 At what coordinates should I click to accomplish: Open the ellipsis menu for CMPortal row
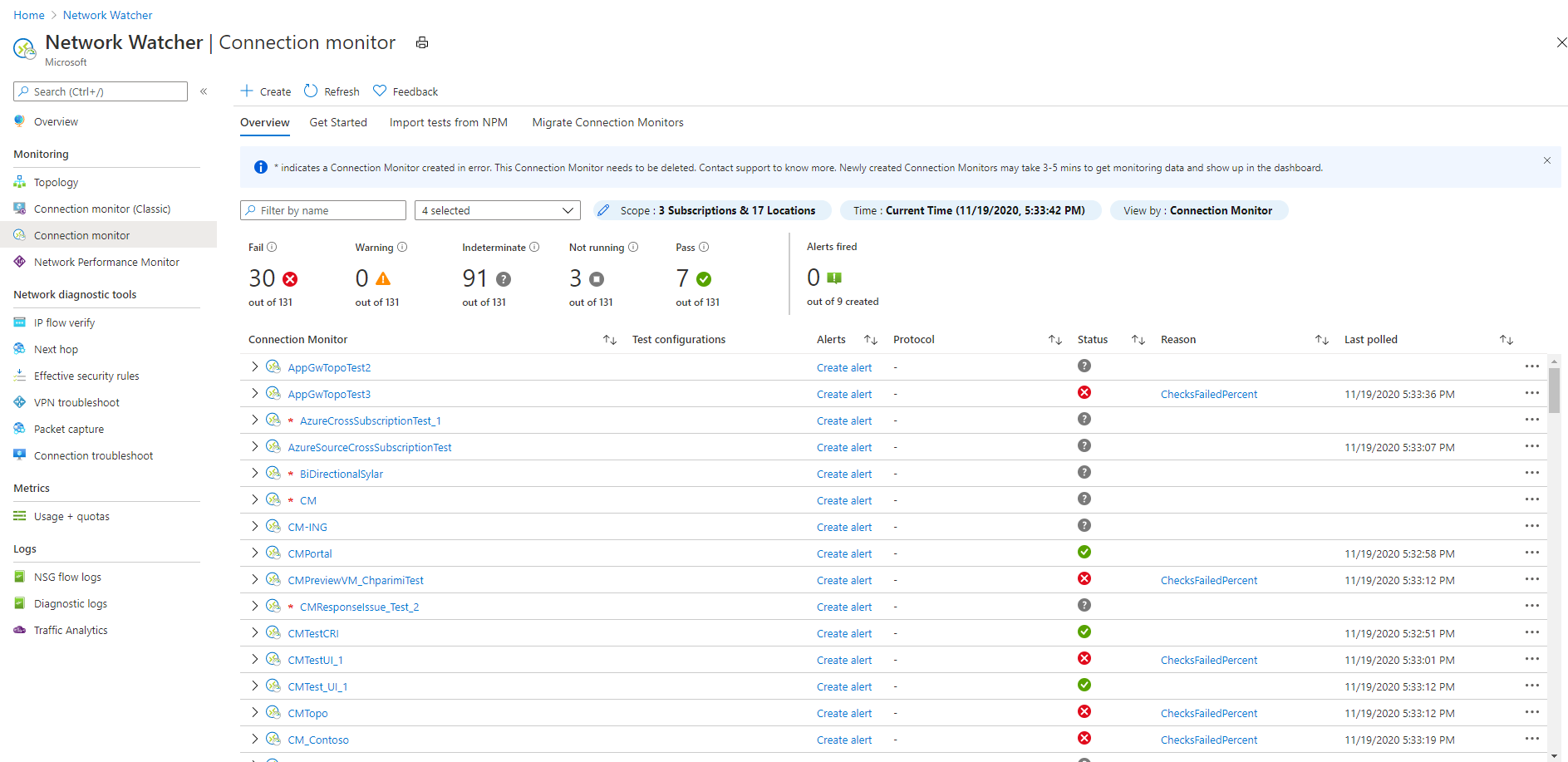click(x=1531, y=552)
